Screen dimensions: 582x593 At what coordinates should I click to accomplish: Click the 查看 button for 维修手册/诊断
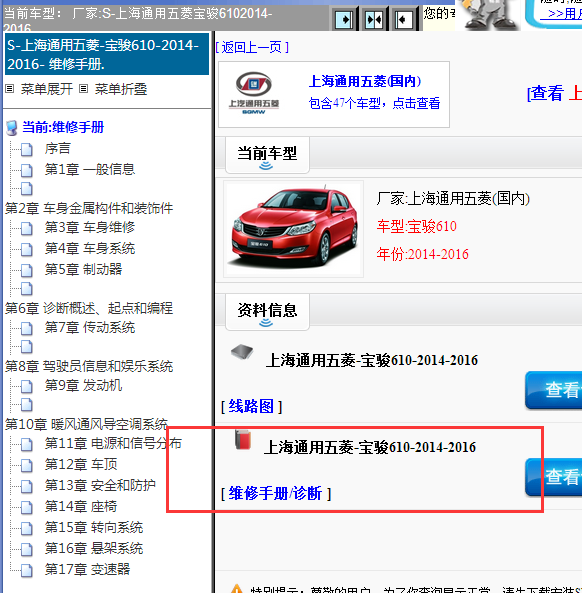tap(554, 477)
